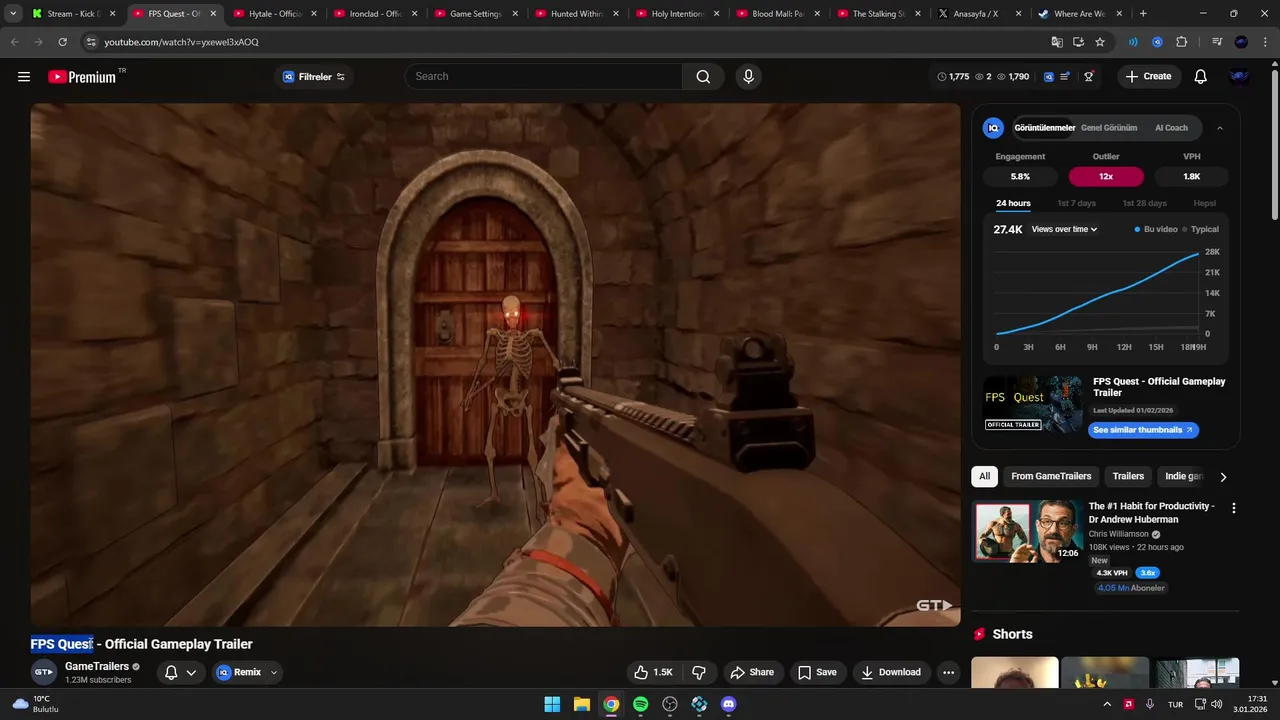The height and width of the screenshot is (720, 1280).
Task: Open the media controls icon in Chrome toolbar
Action: click(1217, 42)
